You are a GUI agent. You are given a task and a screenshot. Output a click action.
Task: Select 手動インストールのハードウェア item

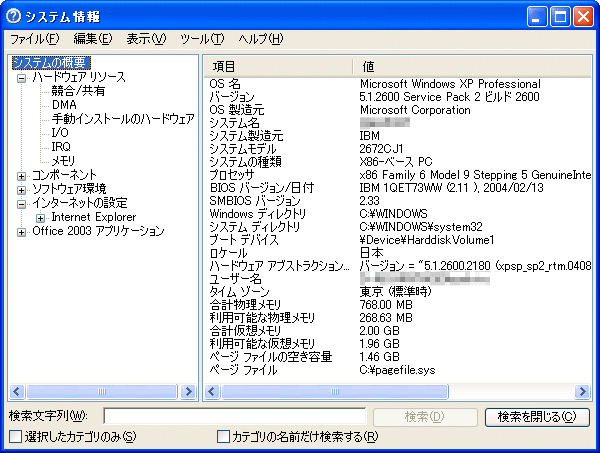pyautogui.click(x=123, y=119)
